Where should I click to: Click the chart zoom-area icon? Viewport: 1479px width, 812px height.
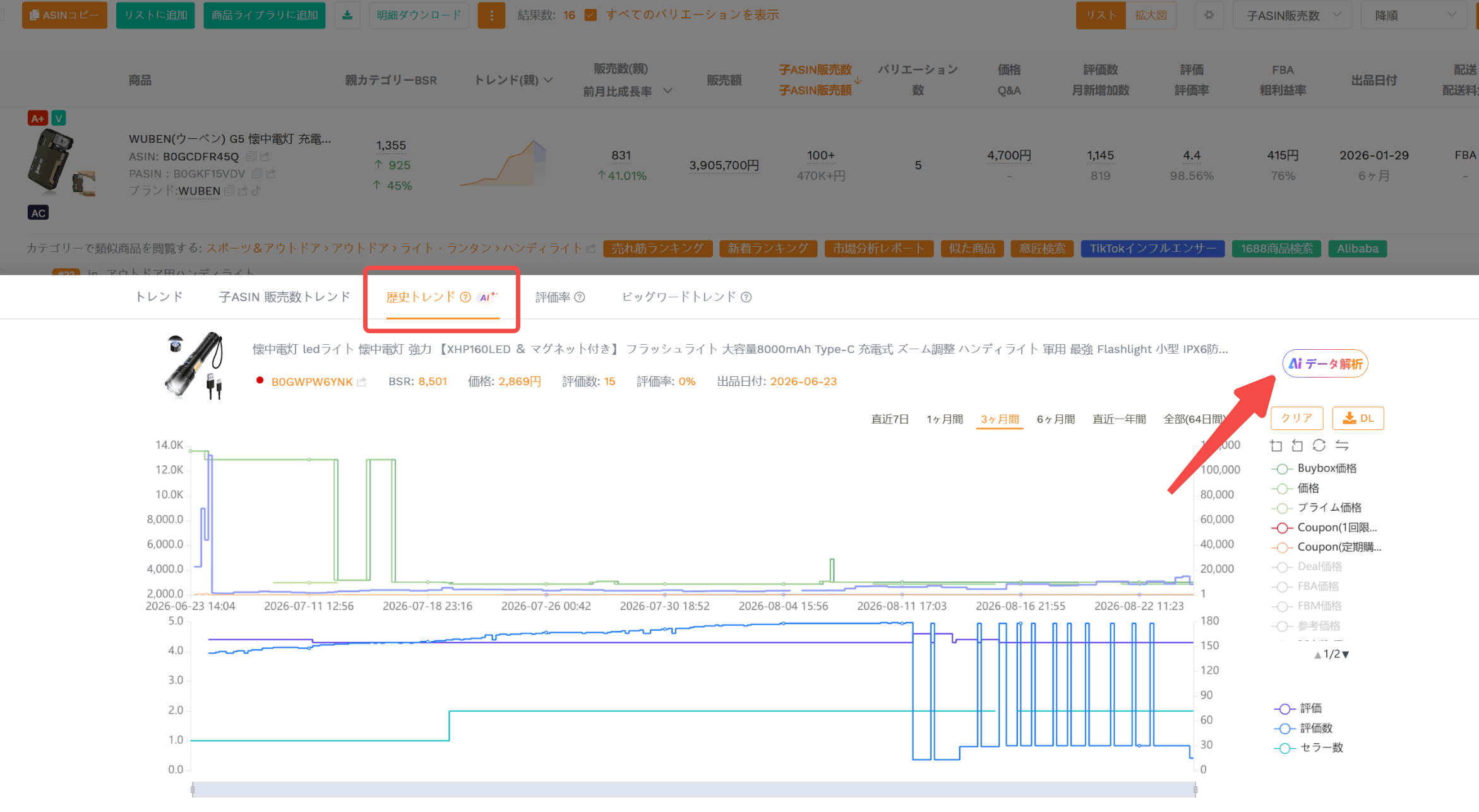[x=1276, y=446]
